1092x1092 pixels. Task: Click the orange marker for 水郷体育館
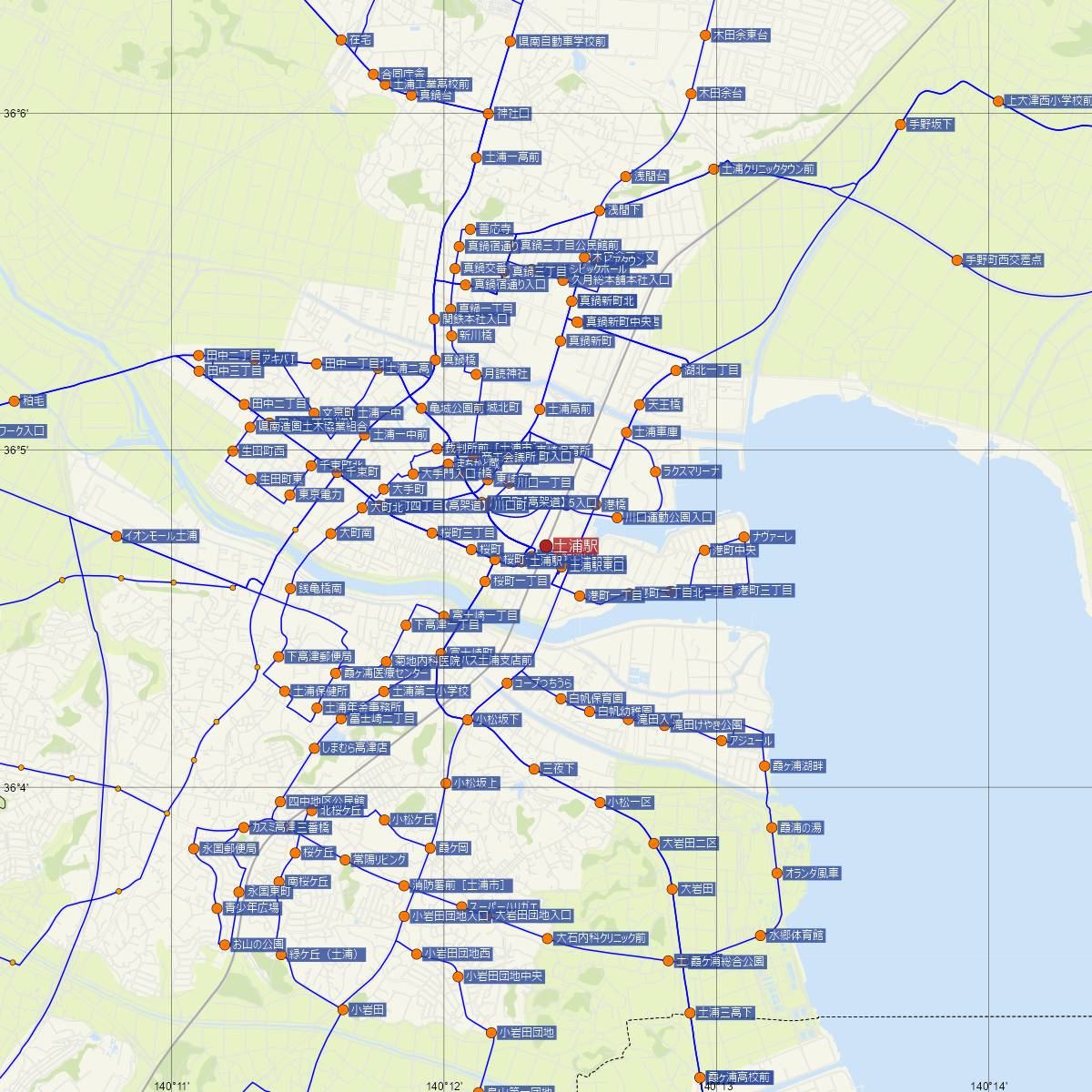click(x=761, y=935)
